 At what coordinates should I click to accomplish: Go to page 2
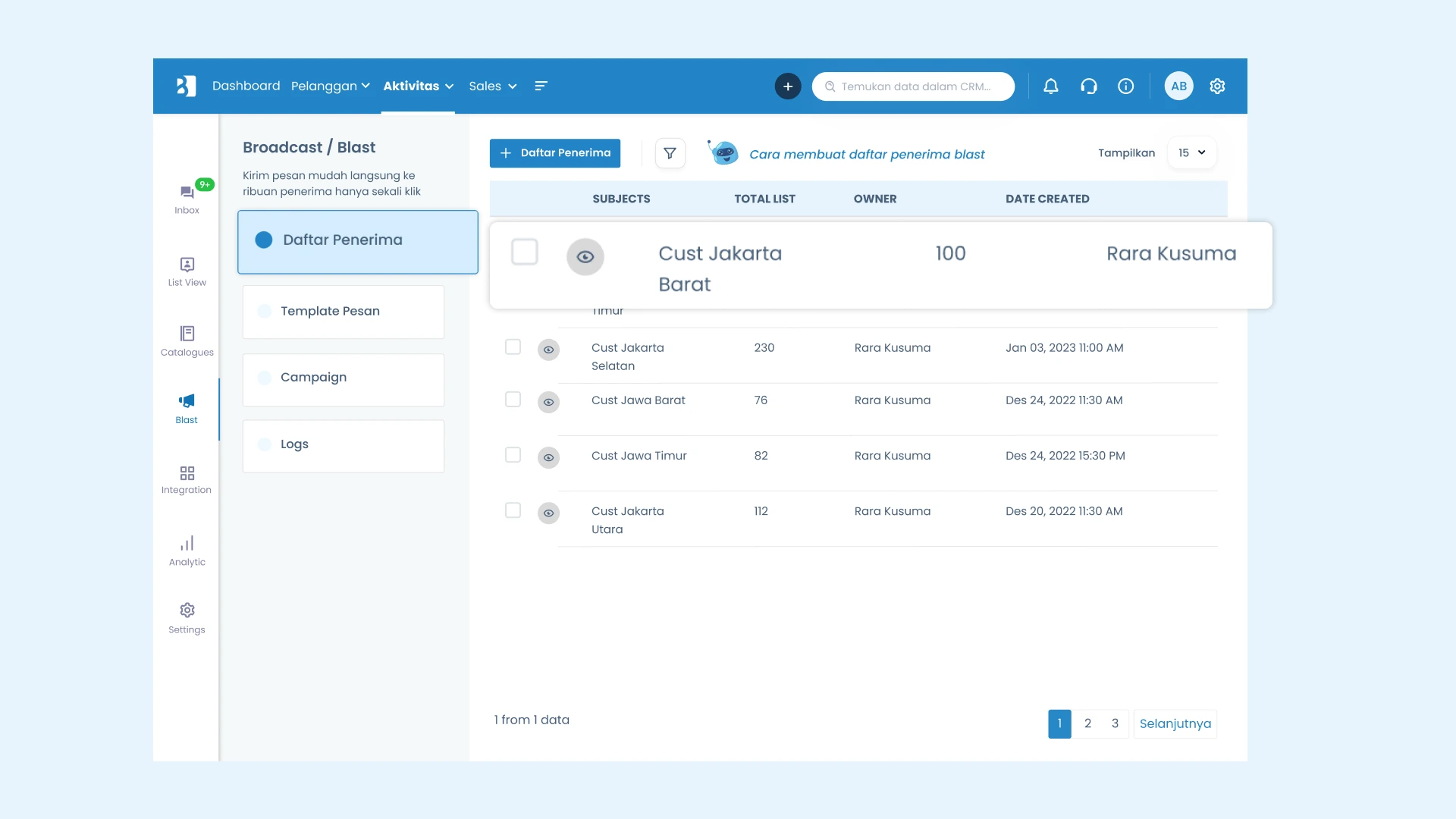click(1087, 723)
